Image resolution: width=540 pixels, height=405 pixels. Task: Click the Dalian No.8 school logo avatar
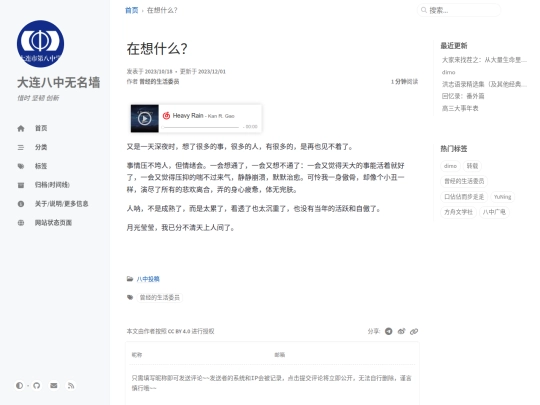point(40,44)
